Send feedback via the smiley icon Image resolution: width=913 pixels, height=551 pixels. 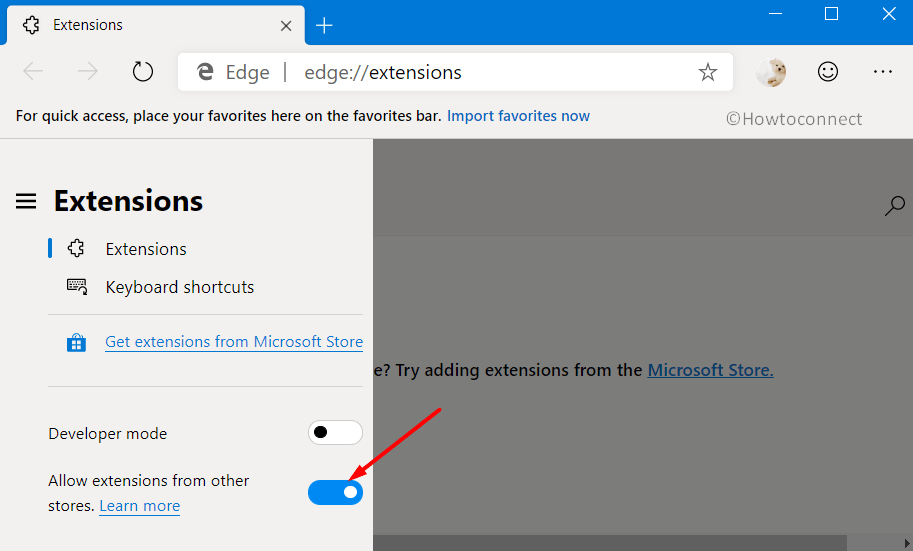pos(827,72)
